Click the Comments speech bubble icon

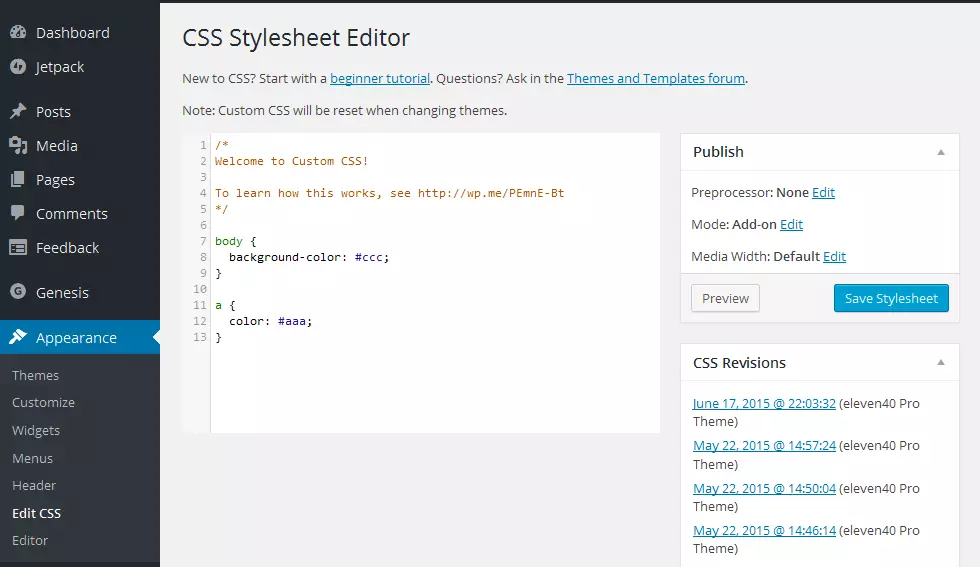[18, 213]
